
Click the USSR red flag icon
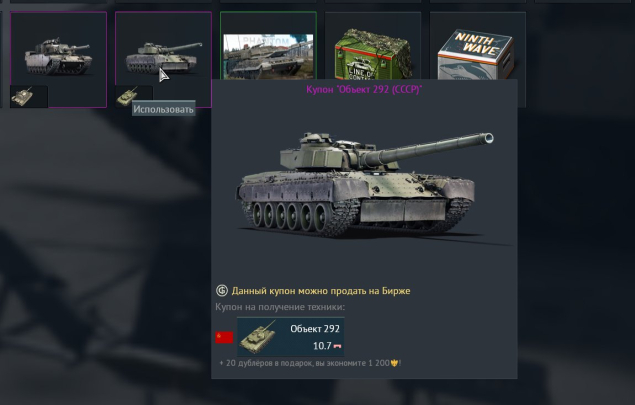click(224, 337)
